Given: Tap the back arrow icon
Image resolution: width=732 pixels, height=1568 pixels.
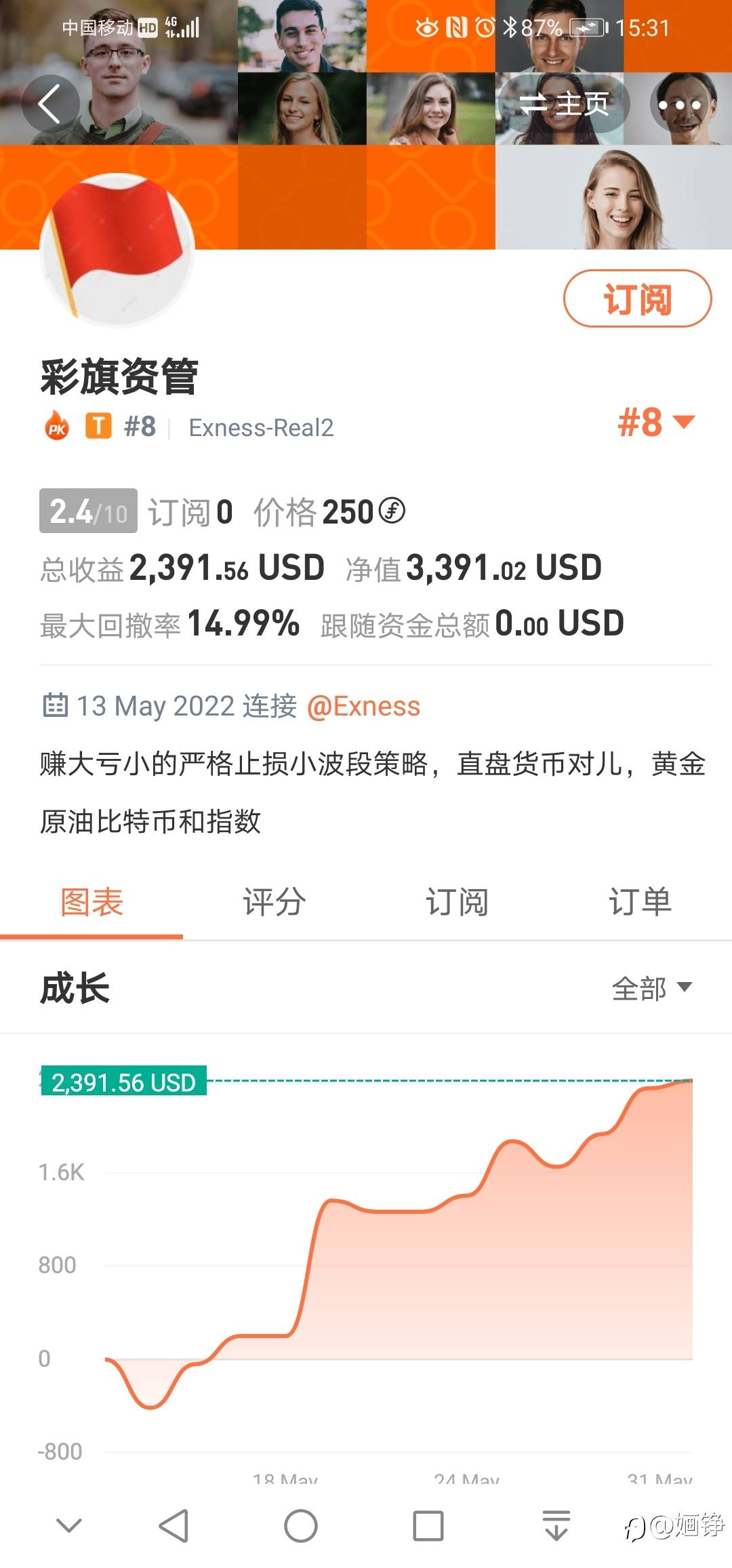Looking at the screenshot, I should 50,104.
